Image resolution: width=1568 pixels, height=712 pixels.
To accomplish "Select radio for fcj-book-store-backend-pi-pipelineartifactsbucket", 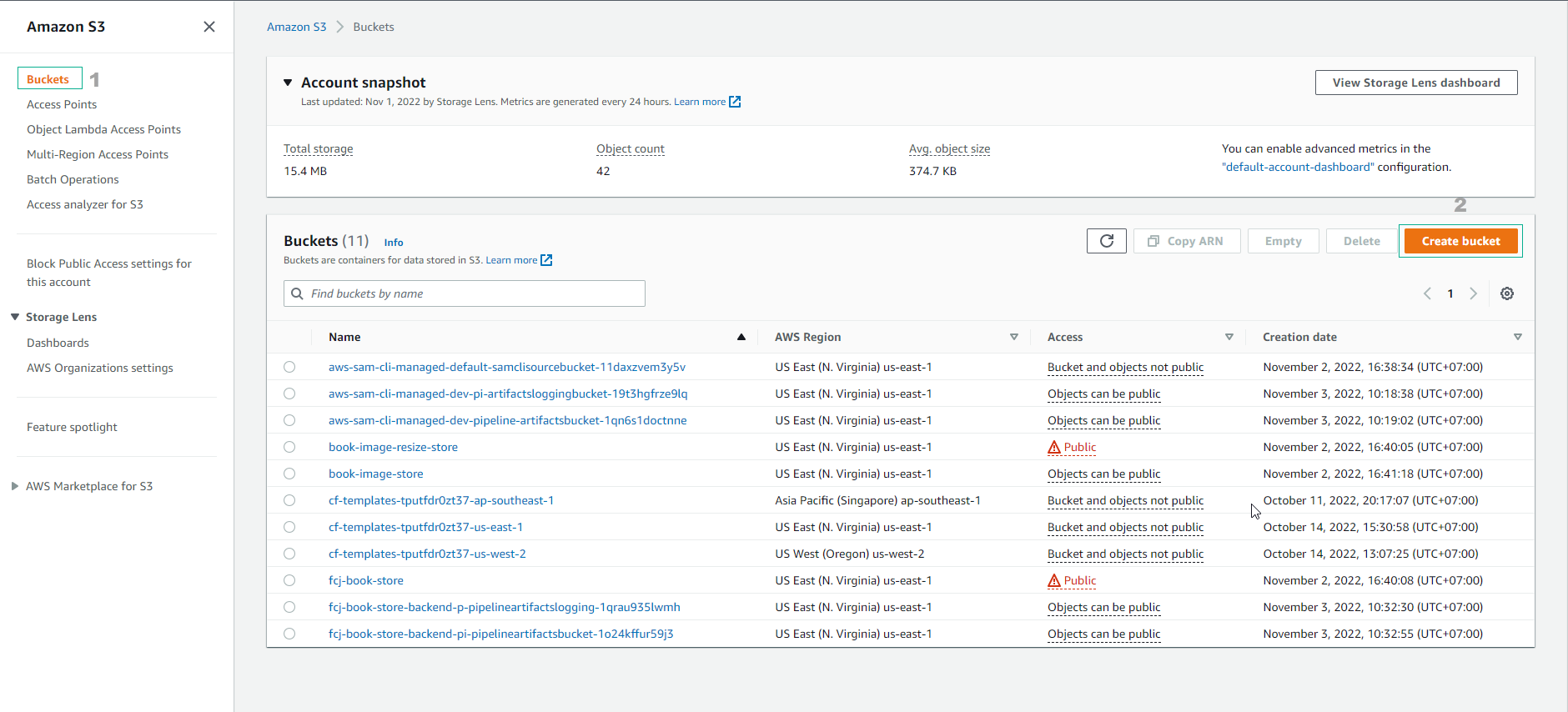I will click(x=289, y=634).
